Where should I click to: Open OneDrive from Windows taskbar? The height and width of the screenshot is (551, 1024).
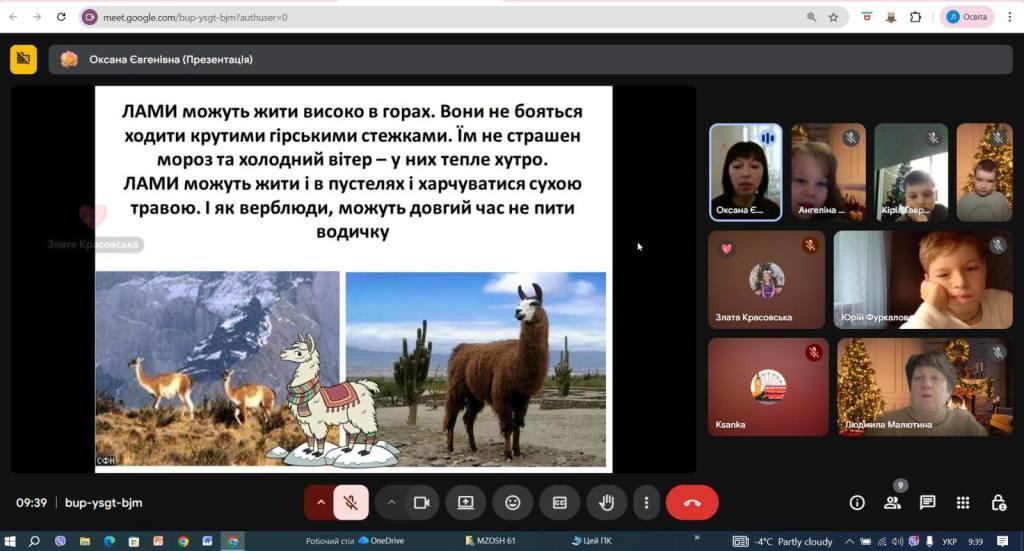(x=380, y=541)
